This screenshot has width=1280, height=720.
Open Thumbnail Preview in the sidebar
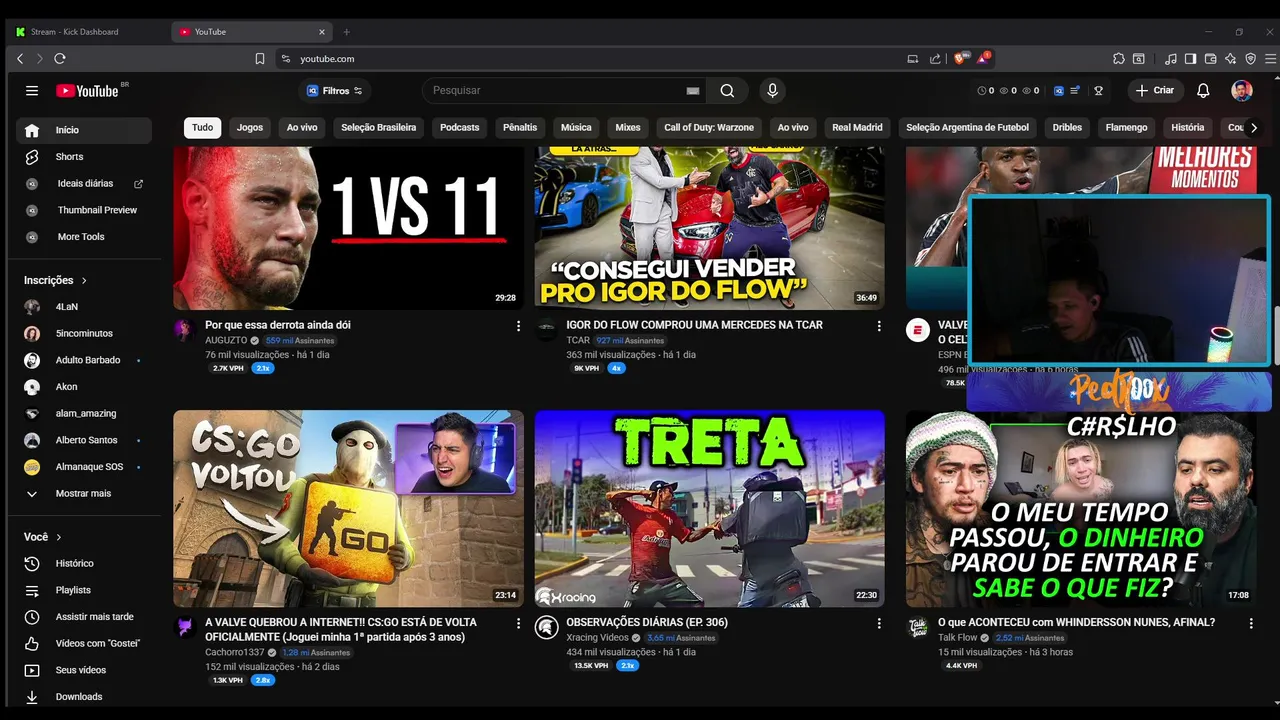coord(83,210)
